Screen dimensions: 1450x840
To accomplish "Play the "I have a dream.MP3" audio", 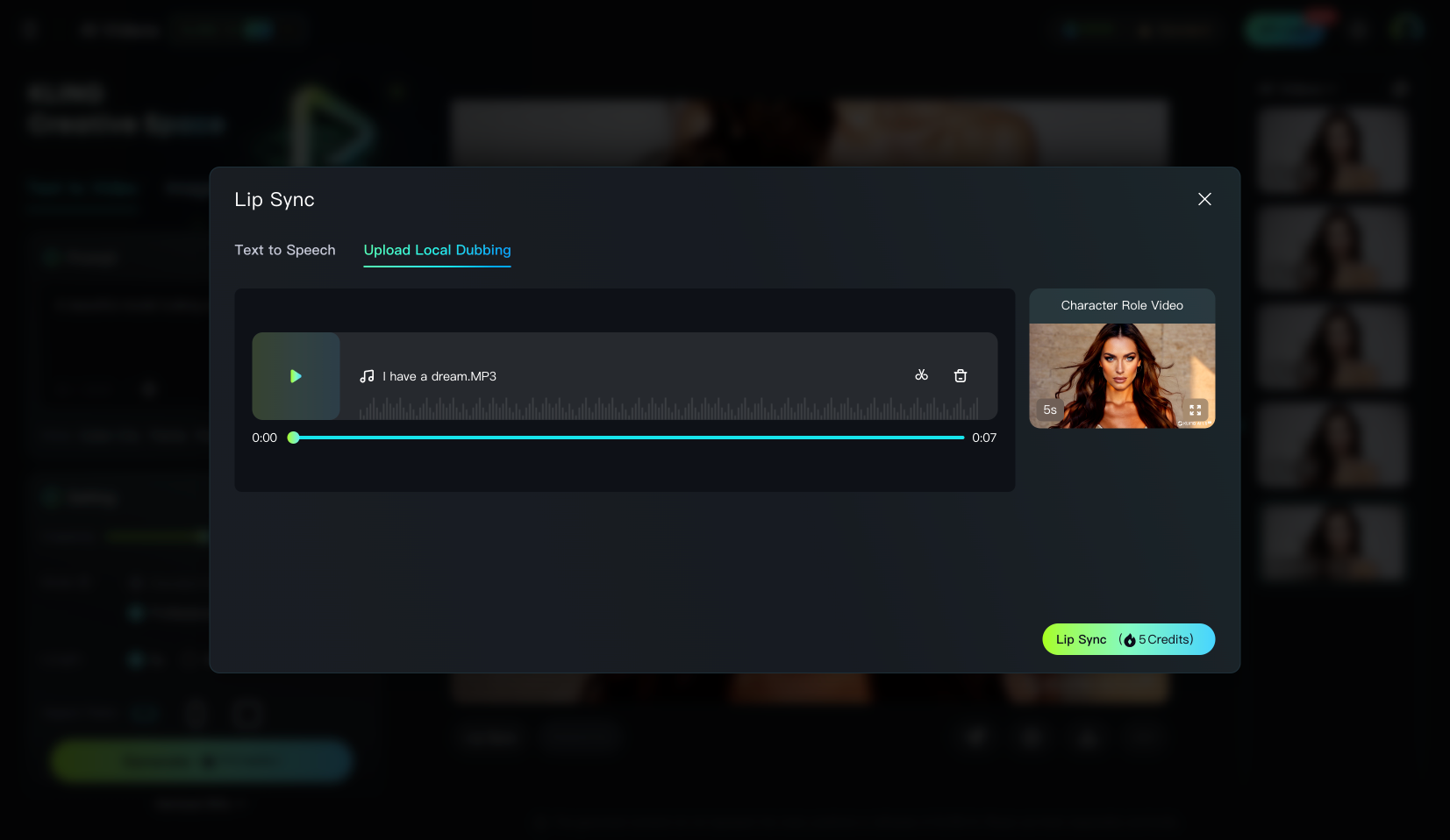I will (x=296, y=376).
